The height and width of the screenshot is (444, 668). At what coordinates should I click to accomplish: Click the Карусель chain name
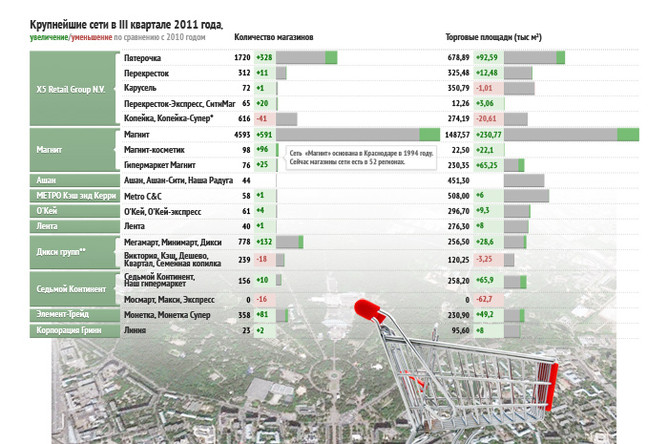coord(141,88)
